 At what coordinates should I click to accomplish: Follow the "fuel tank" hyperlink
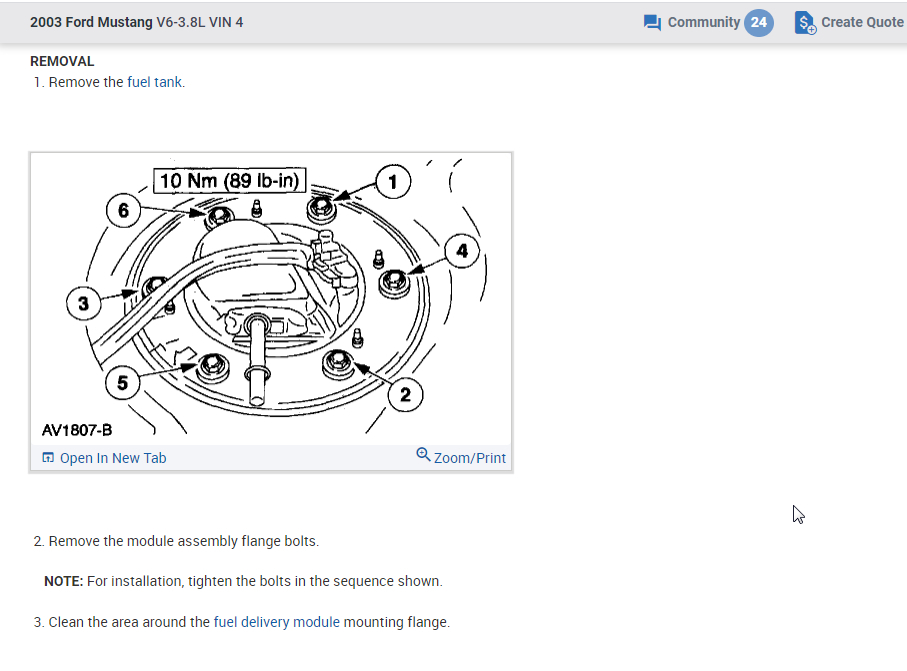click(155, 82)
